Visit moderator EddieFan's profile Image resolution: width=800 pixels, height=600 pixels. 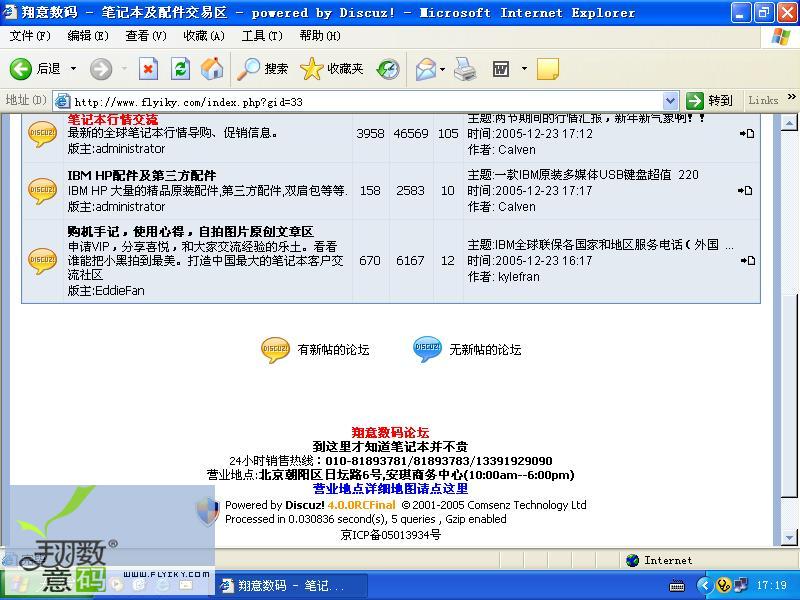(x=120, y=291)
